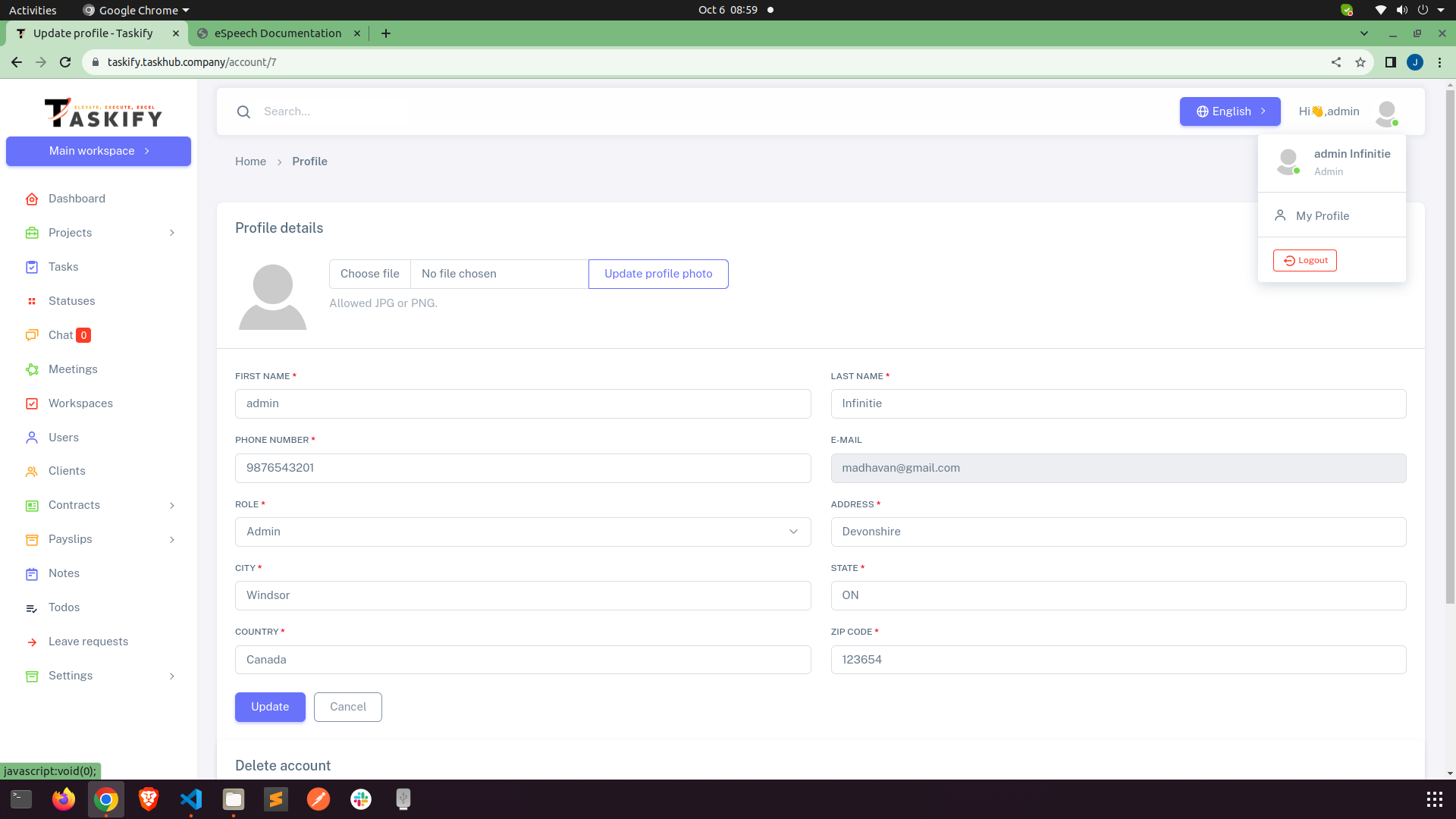Expand the Settings submenu in sidebar
The width and height of the screenshot is (1456, 819).
coord(171,676)
